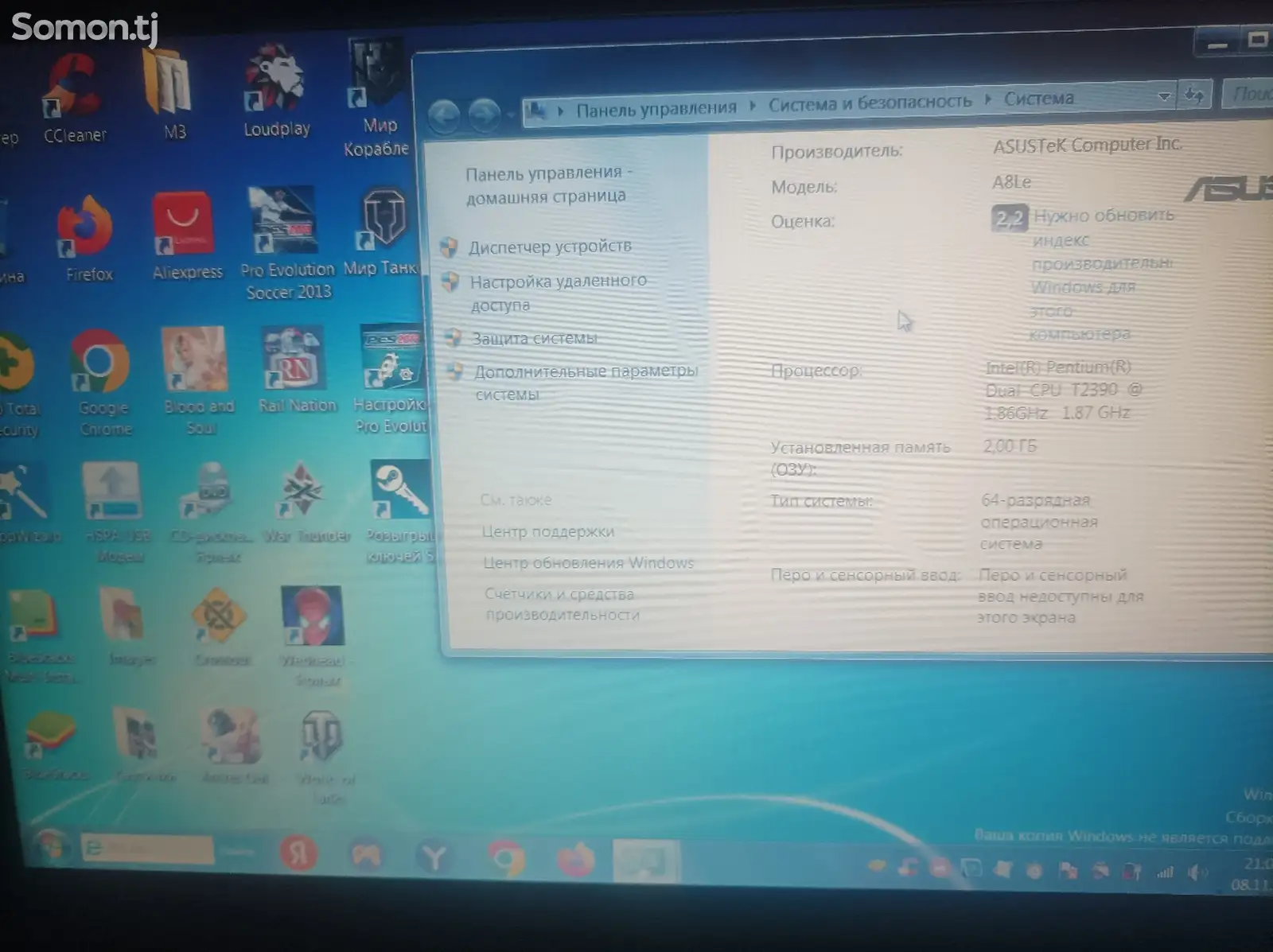Launch Rail Nation desktop shortcut
Image resolution: width=1273 pixels, height=952 pixels.
296,371
